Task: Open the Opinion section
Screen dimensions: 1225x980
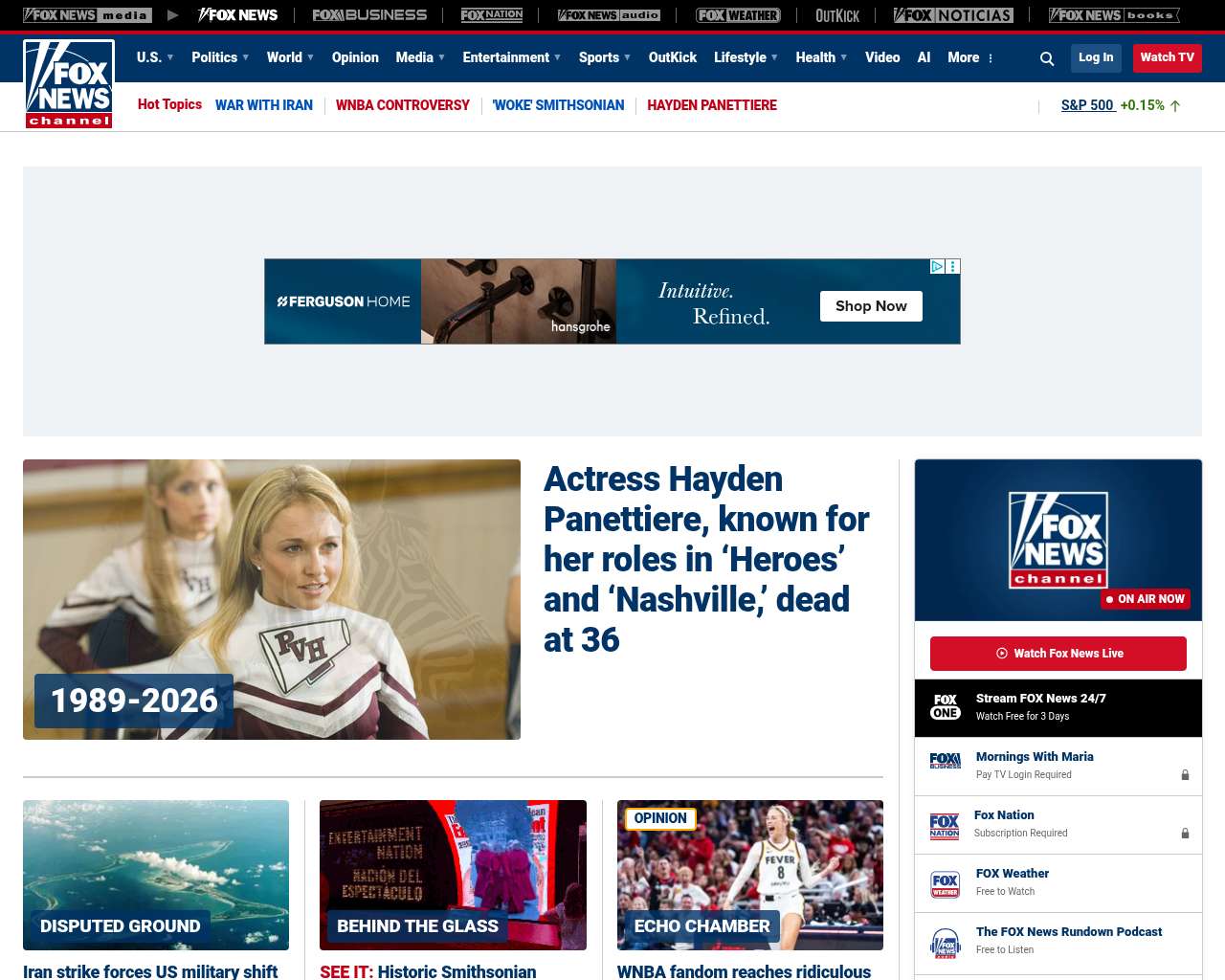Action: [355, 57]
